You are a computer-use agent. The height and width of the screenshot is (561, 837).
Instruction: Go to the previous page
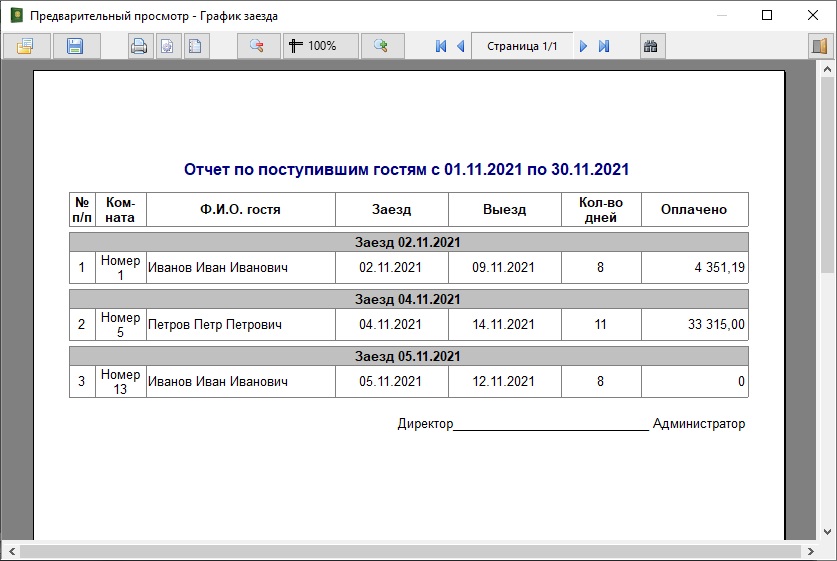pos(460,46)
